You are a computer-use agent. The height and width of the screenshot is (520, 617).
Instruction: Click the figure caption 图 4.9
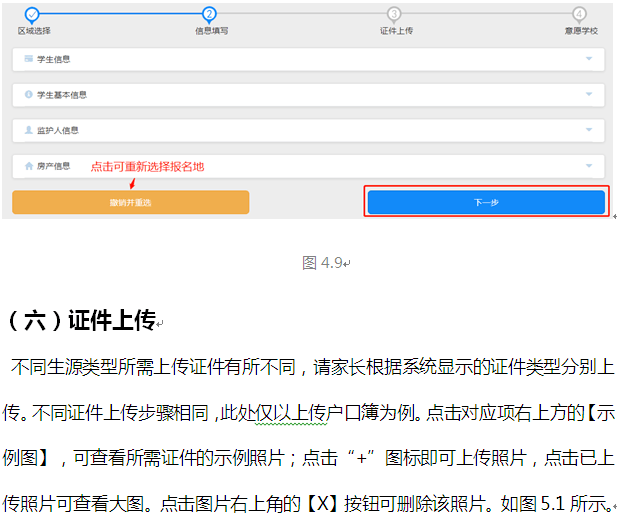[325, 263]
